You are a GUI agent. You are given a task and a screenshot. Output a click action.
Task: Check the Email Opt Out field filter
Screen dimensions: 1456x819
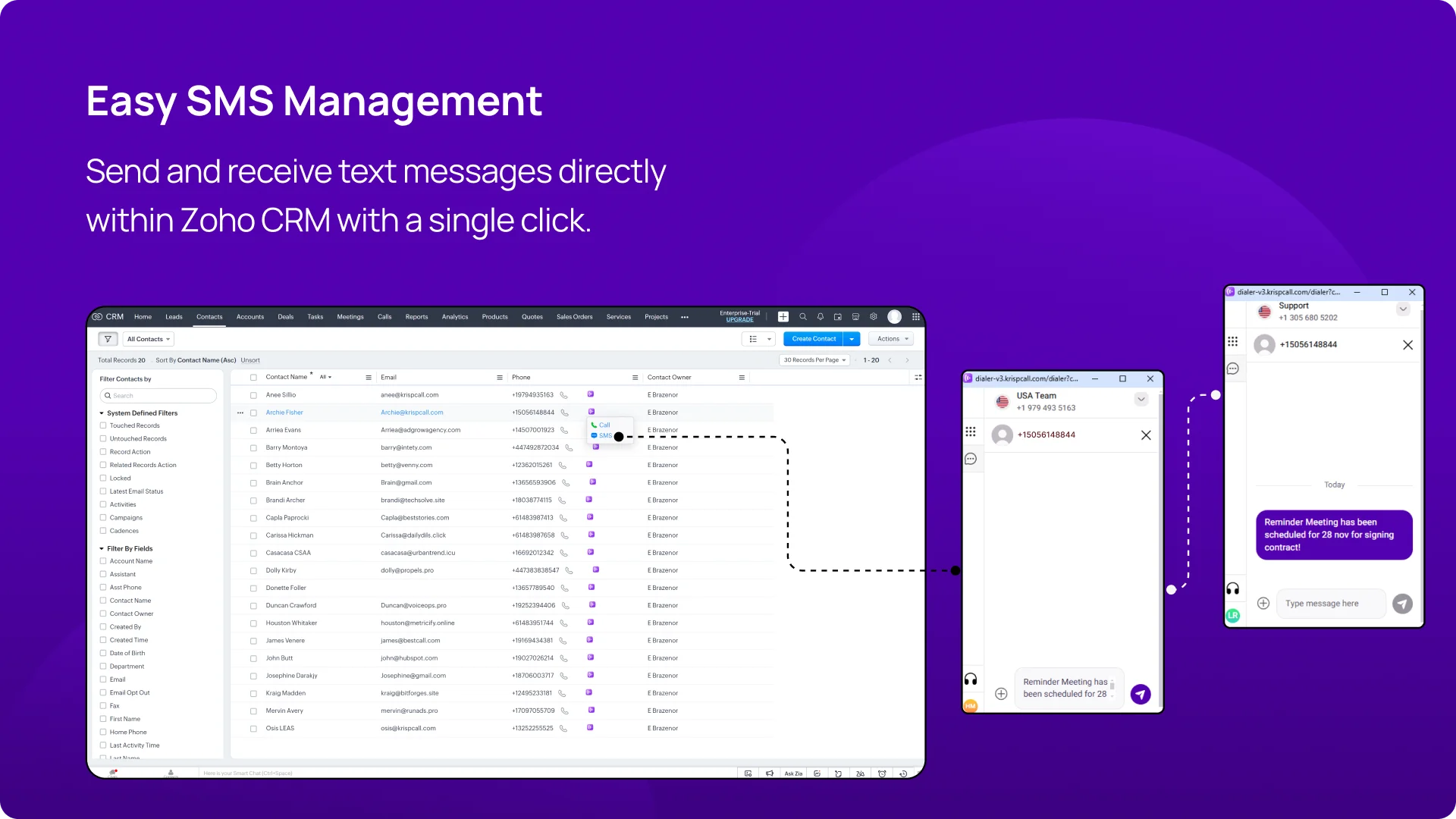coord(103,692)
